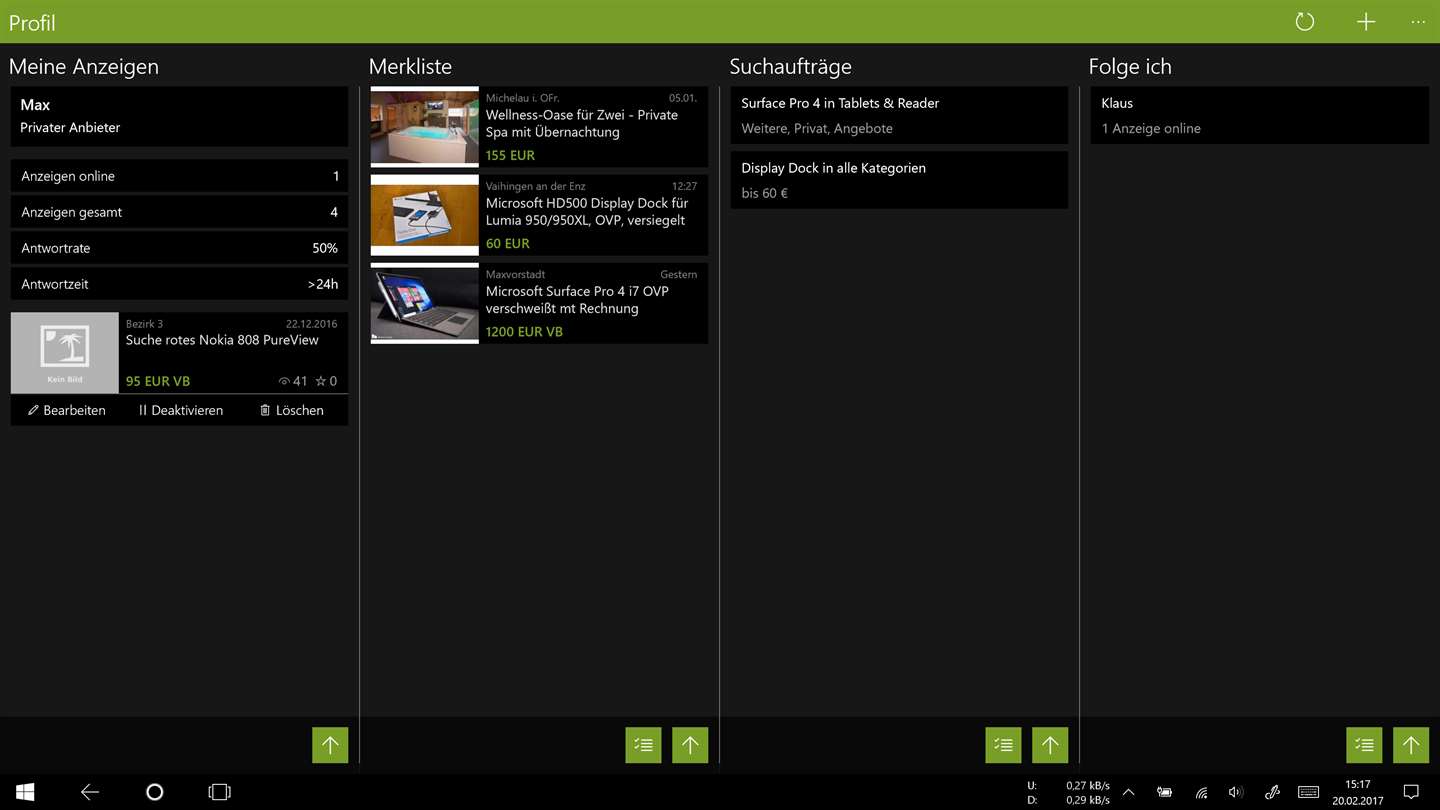Screen dimensions: 1440x810
Task: Open the Microsoft HD500 Display Dock thumbnail
Action: (425, 215)
